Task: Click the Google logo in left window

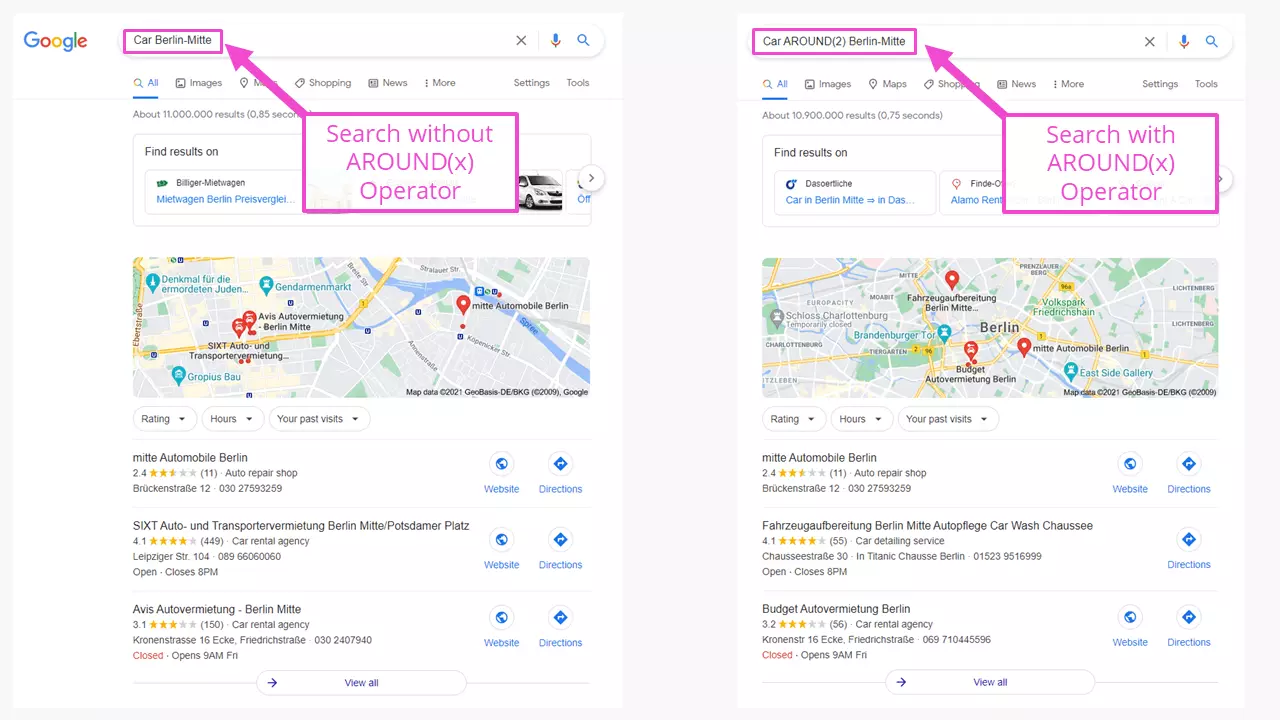Action: (x=55, y=41)
